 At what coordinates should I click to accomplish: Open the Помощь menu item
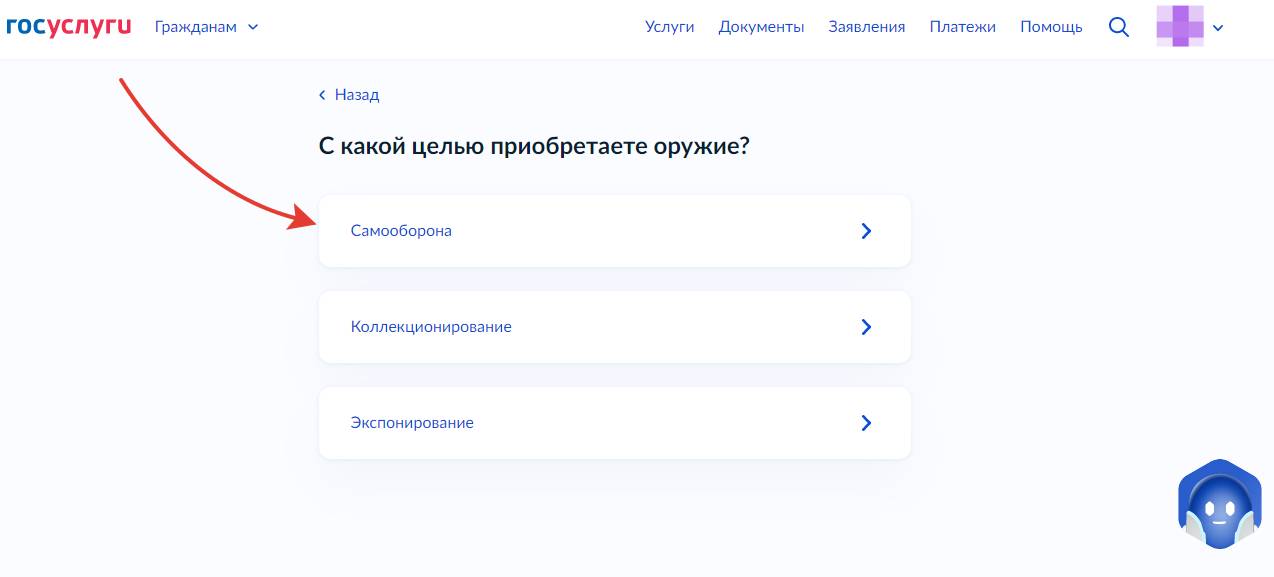1051,27
